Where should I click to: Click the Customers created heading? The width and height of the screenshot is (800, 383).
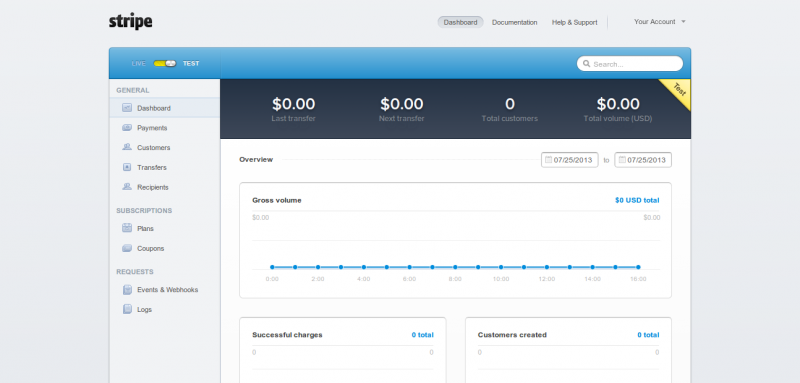[512, 335]
